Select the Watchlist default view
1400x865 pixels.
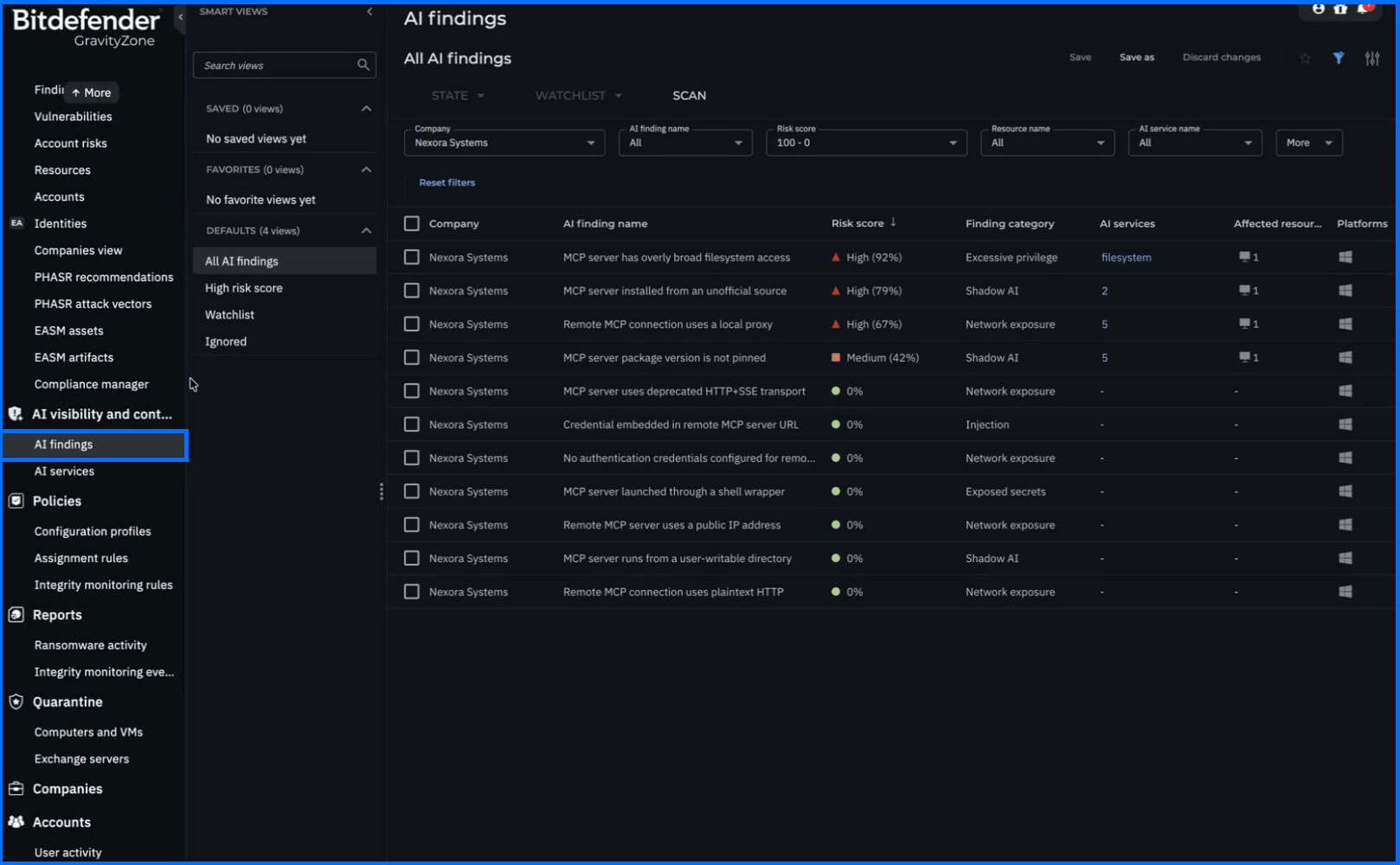(285, 315)
